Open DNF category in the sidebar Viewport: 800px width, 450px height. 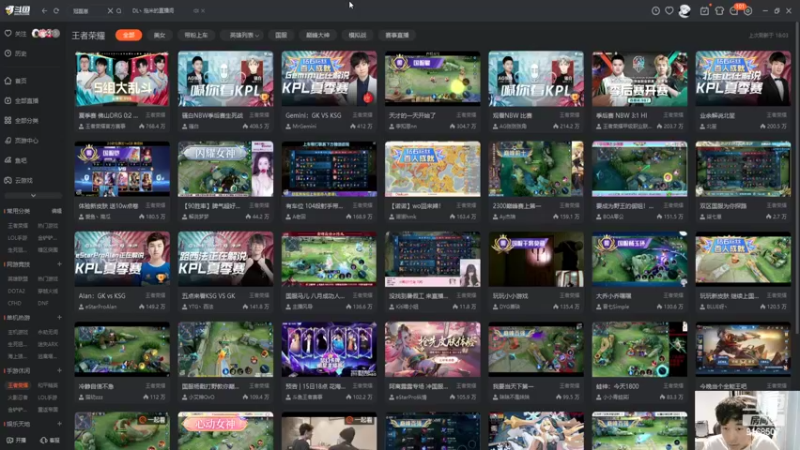(43, 303)
